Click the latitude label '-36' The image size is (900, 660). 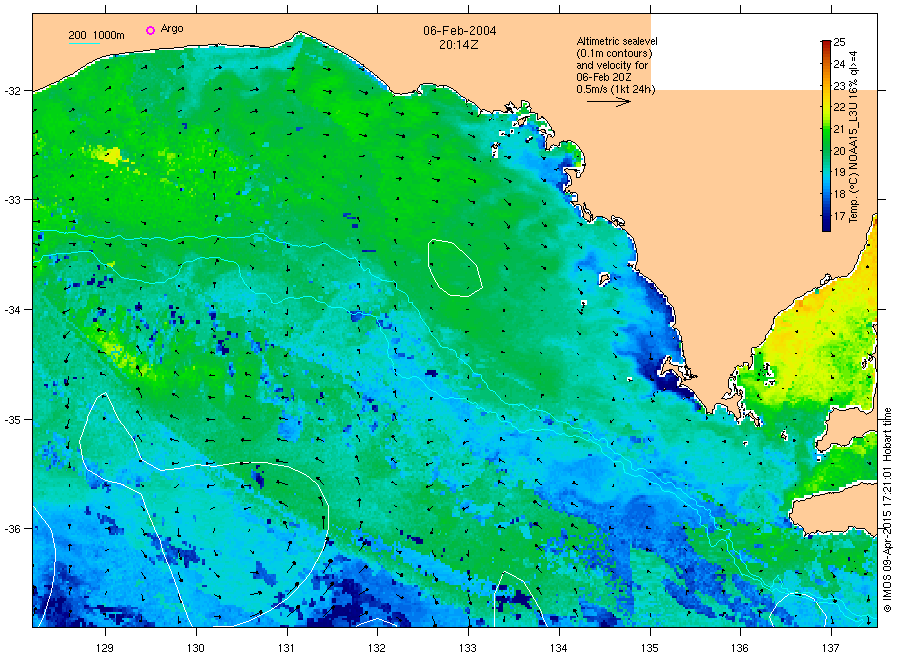pyautogui.click(x=13, y=529)
